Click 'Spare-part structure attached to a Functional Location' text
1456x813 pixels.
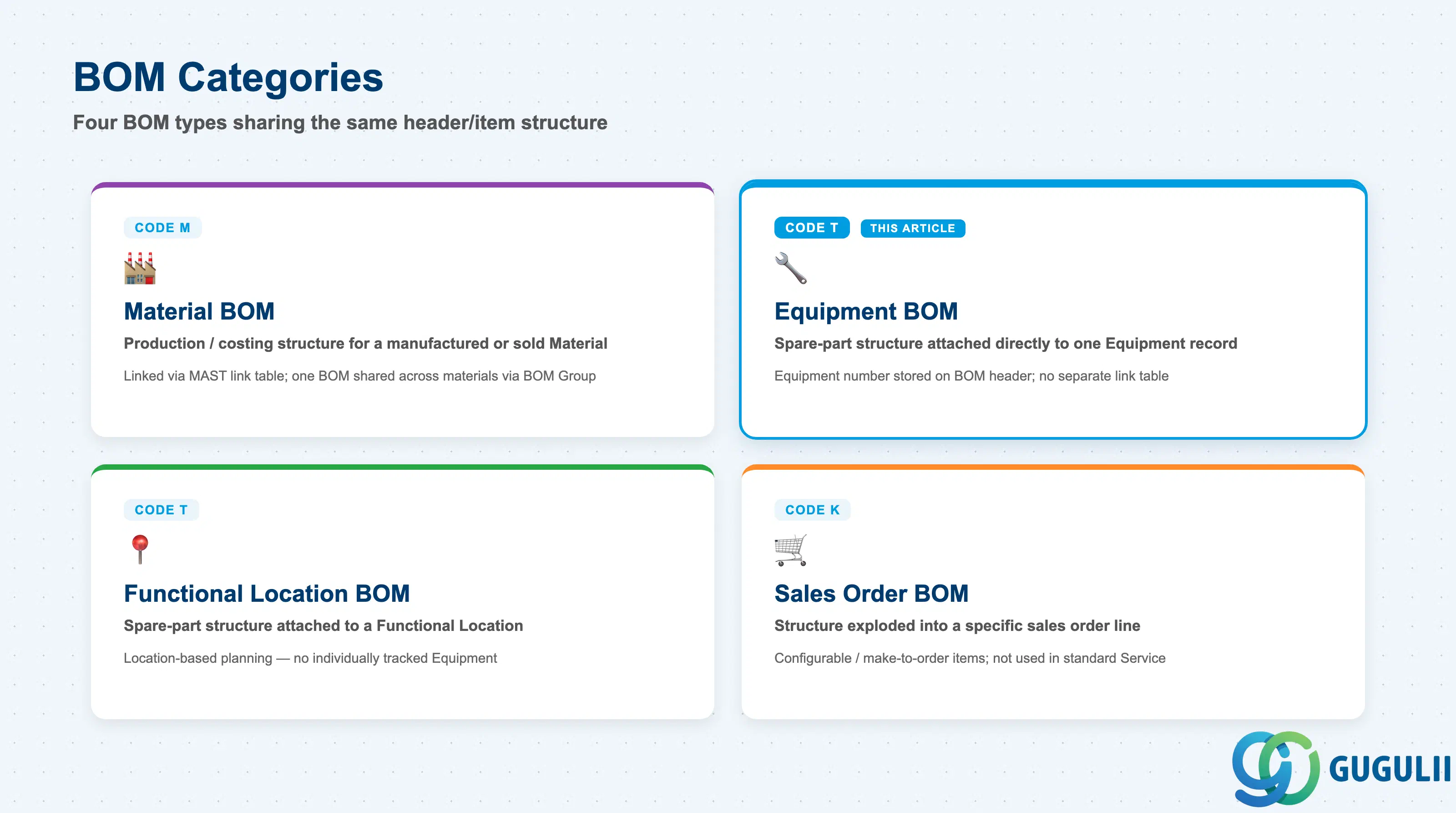(324, 626)
